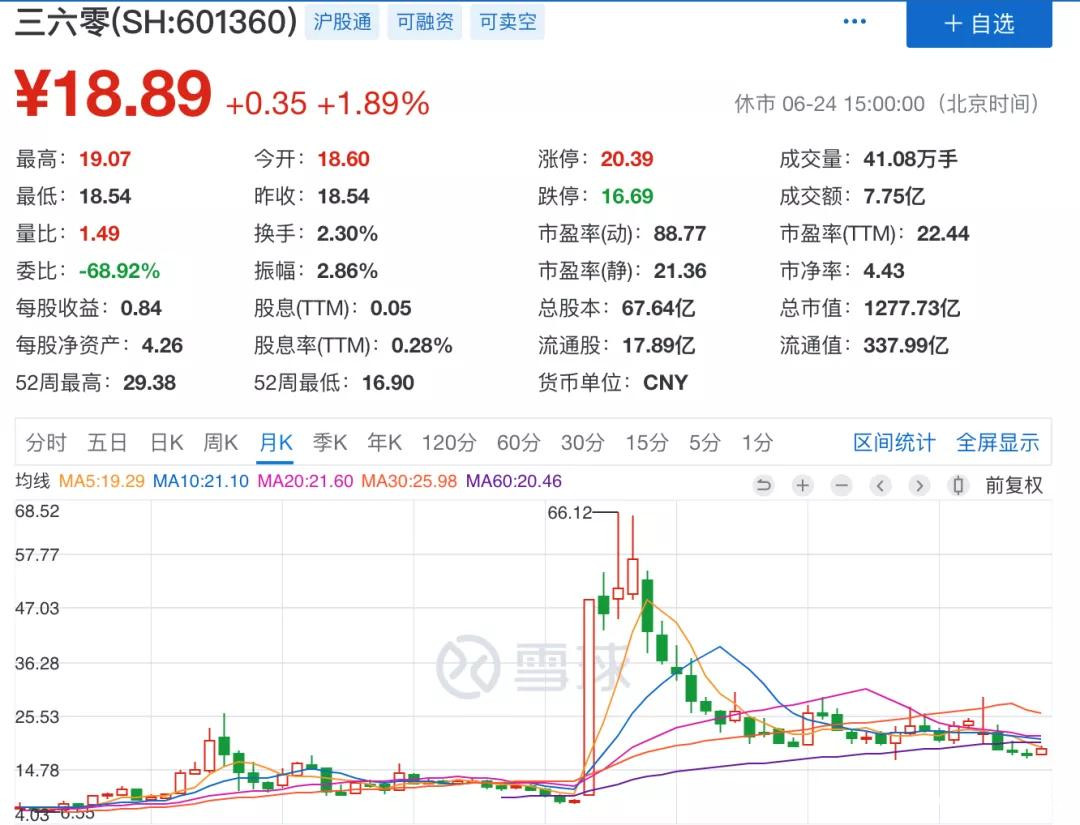
Task: Click the 成交额 value 7.75亿
Action: 894,196
